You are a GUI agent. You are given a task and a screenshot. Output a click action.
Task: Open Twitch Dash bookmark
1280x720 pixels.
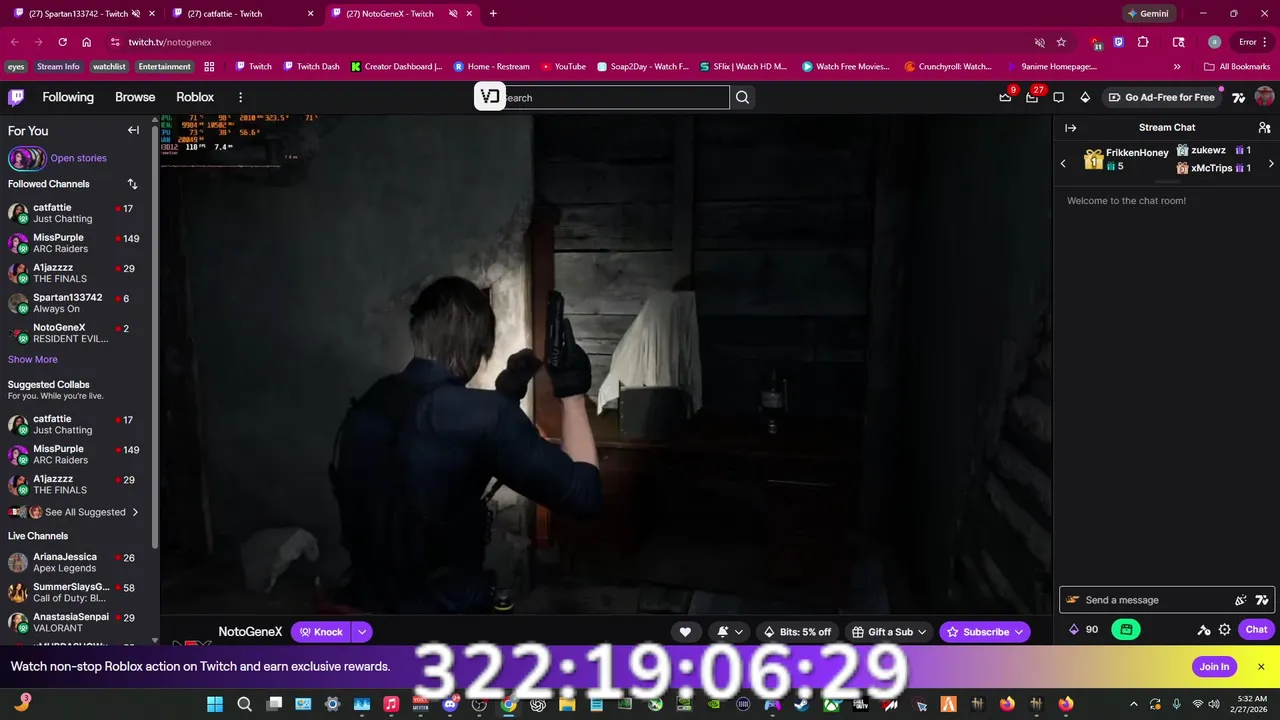[311, 67]
